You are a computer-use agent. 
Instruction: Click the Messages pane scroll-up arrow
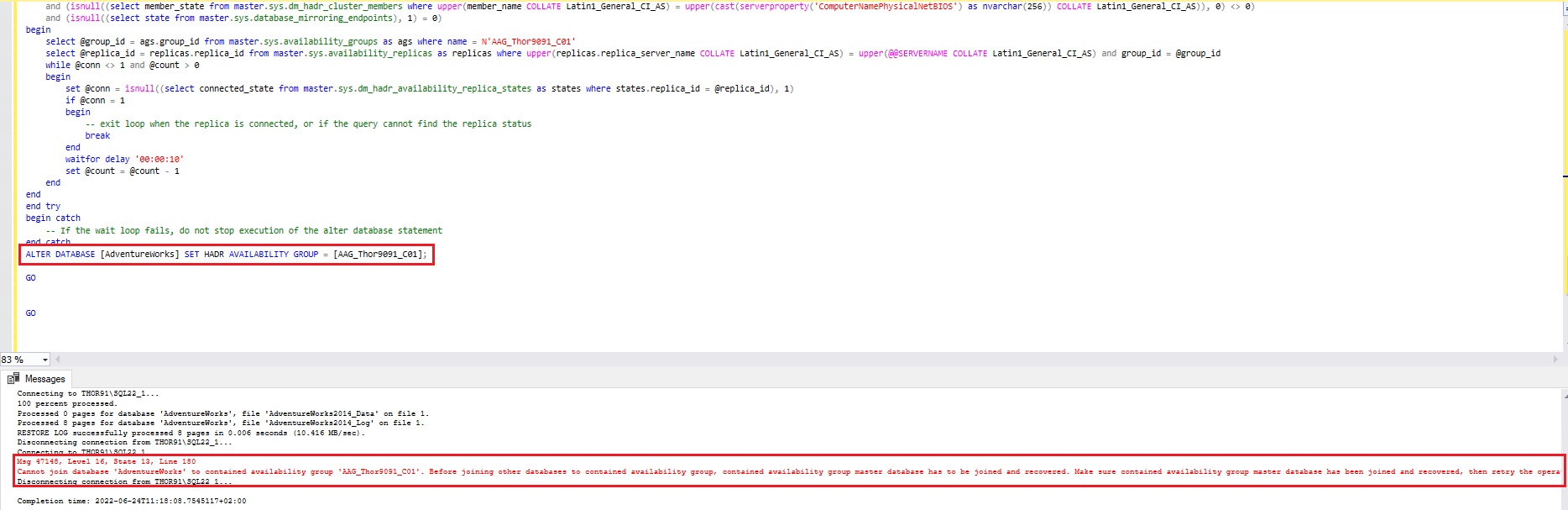1564,394
